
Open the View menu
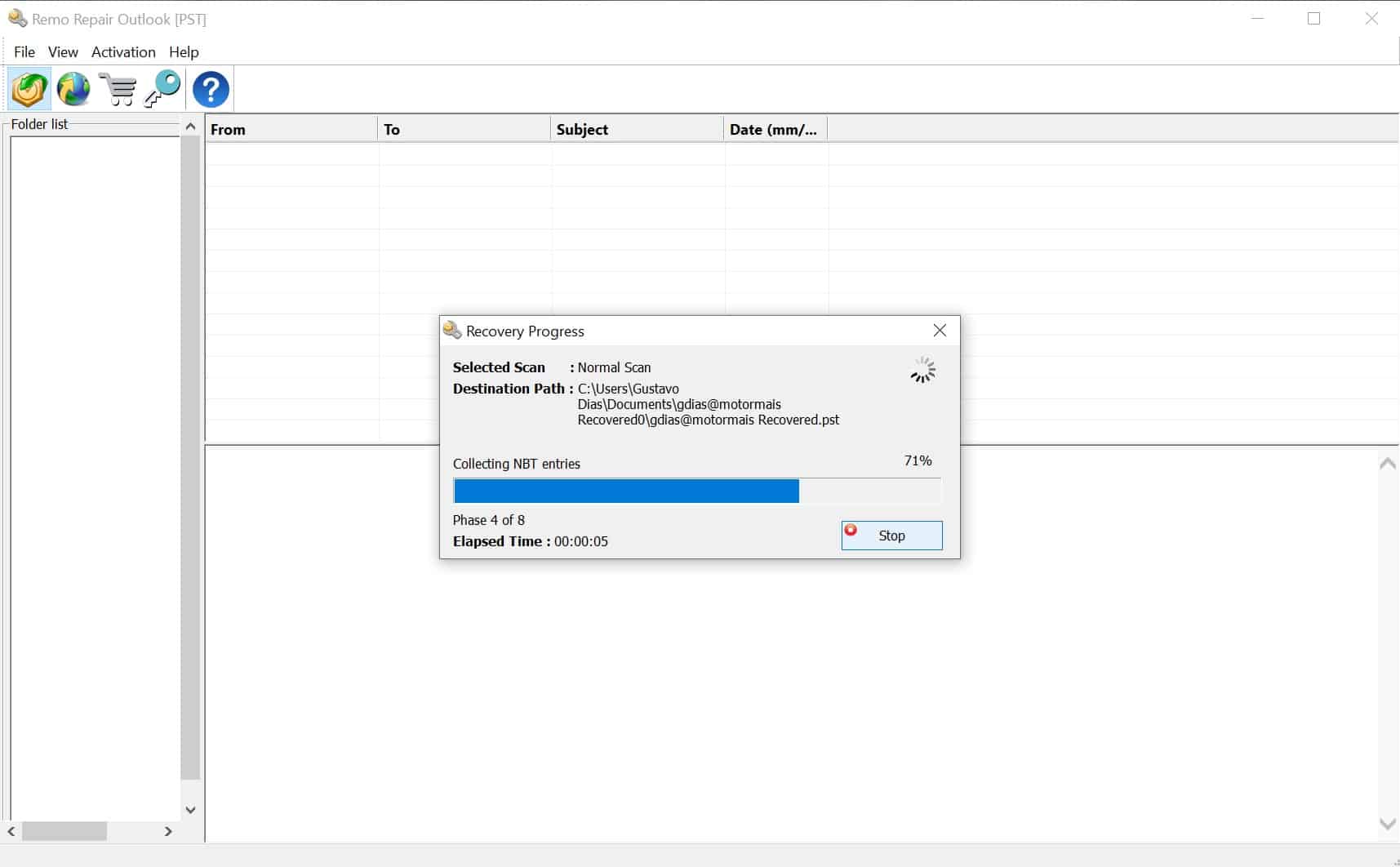(x=63, y=52)
